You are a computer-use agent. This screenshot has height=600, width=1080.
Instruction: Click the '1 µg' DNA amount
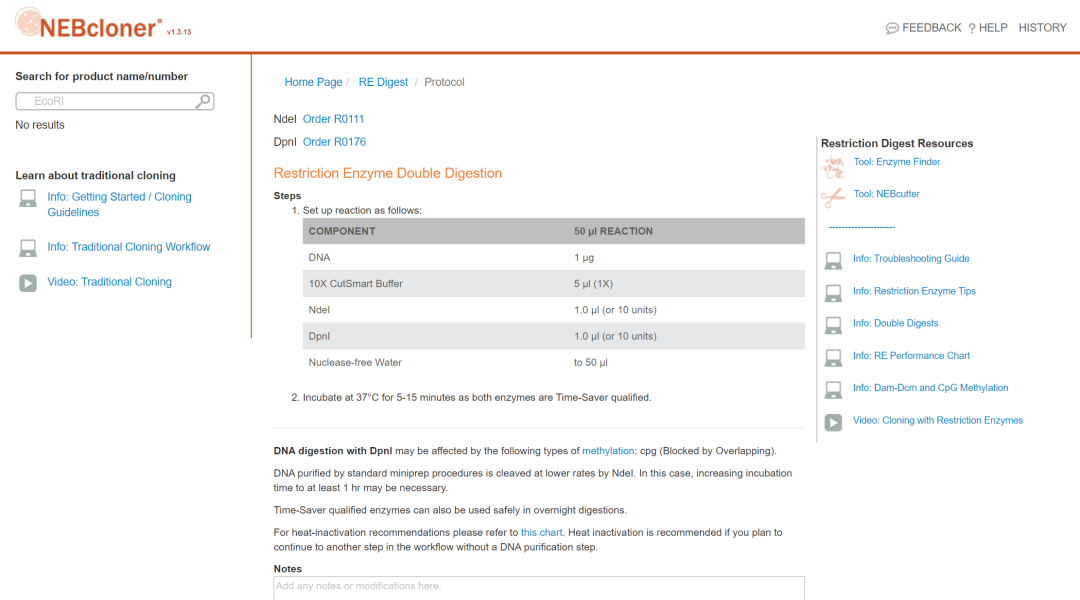click(583, 258)
